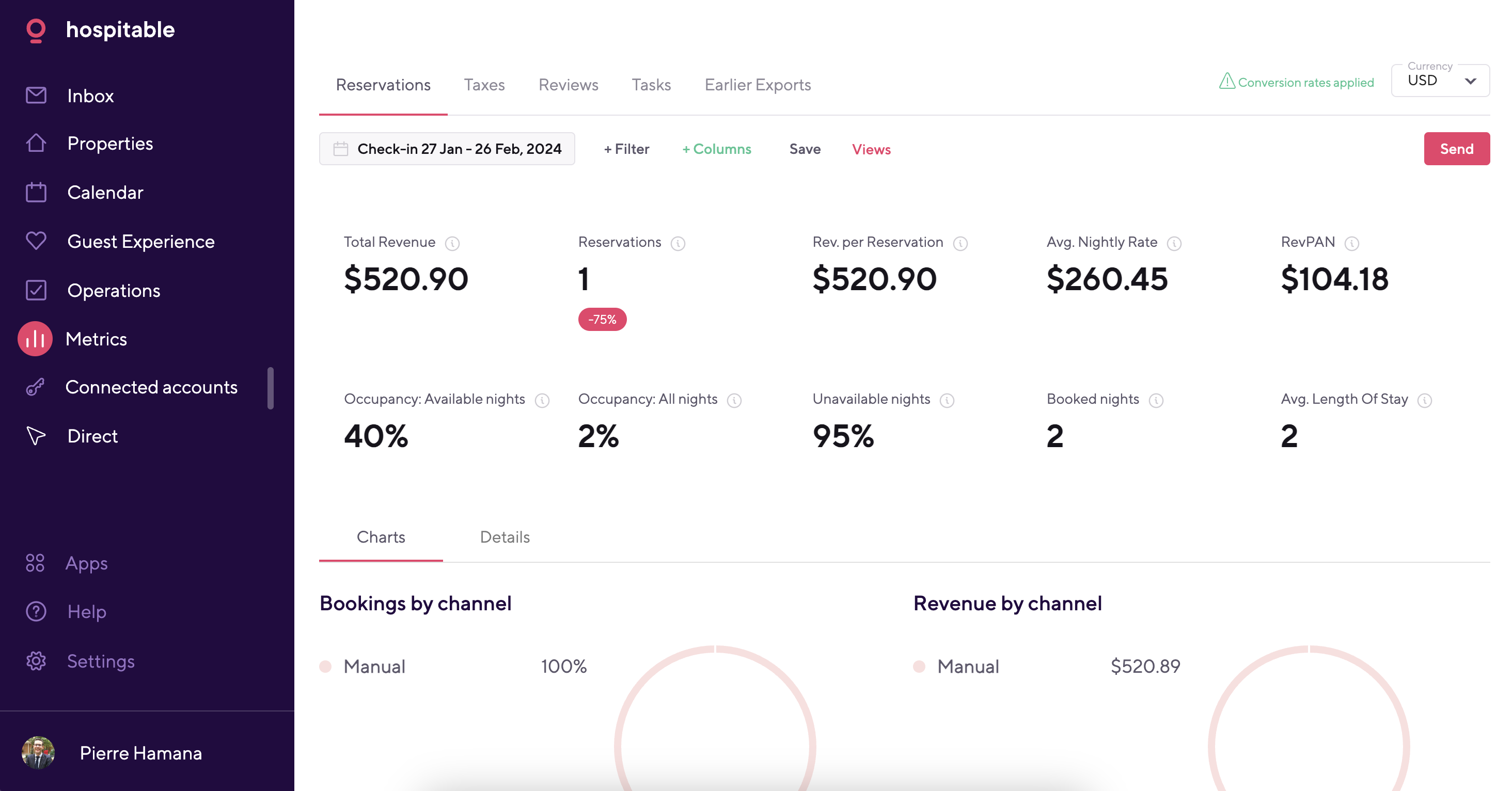This screenshot has height=791, width=1512.
Task: Open the Apps section icon
Action: pyautogui.click(x=35, y=563)
